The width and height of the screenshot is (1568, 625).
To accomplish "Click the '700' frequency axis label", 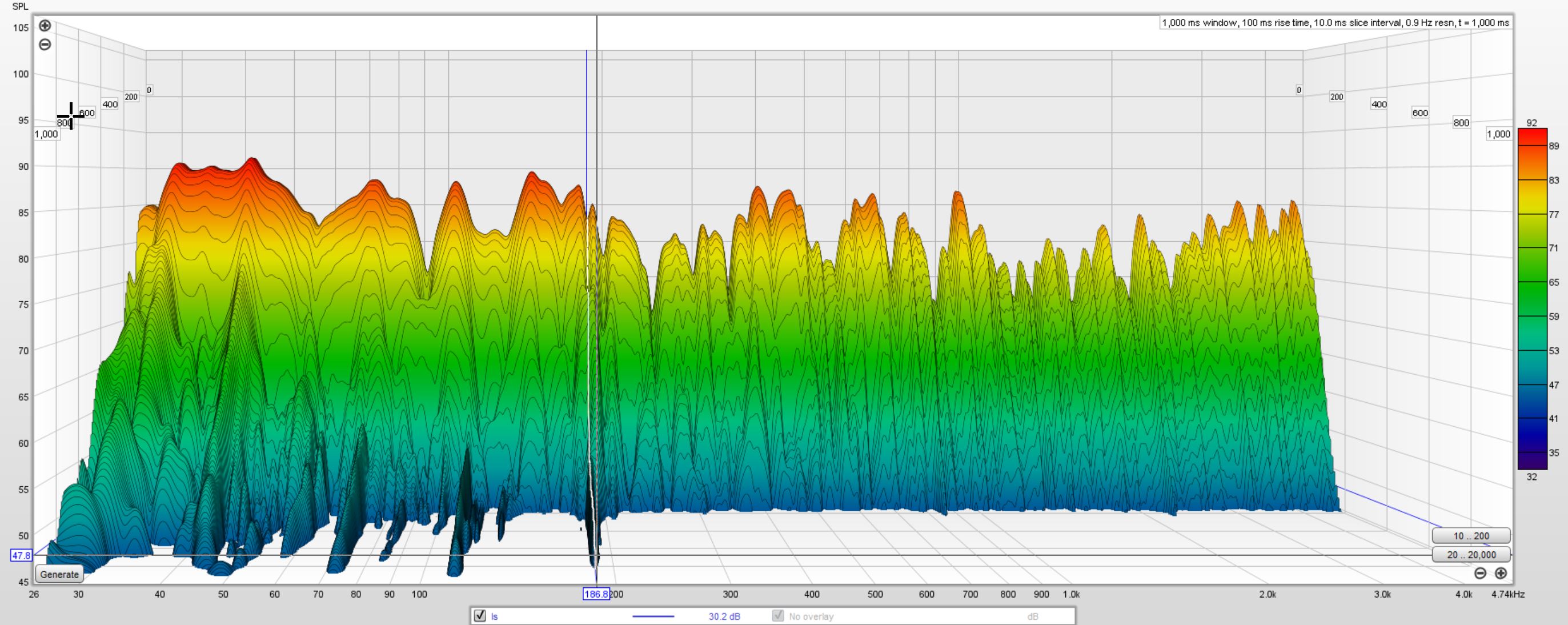I will [x=971, y=594].
